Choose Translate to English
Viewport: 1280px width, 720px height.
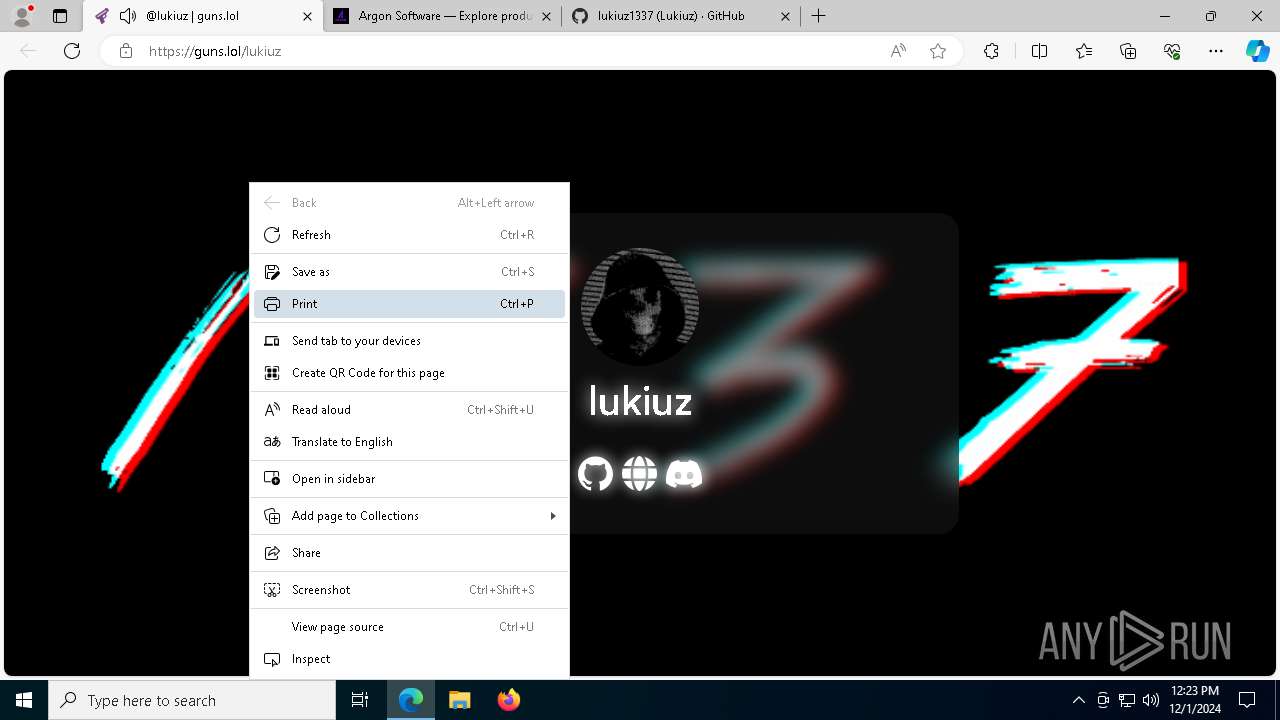[409, 442]
